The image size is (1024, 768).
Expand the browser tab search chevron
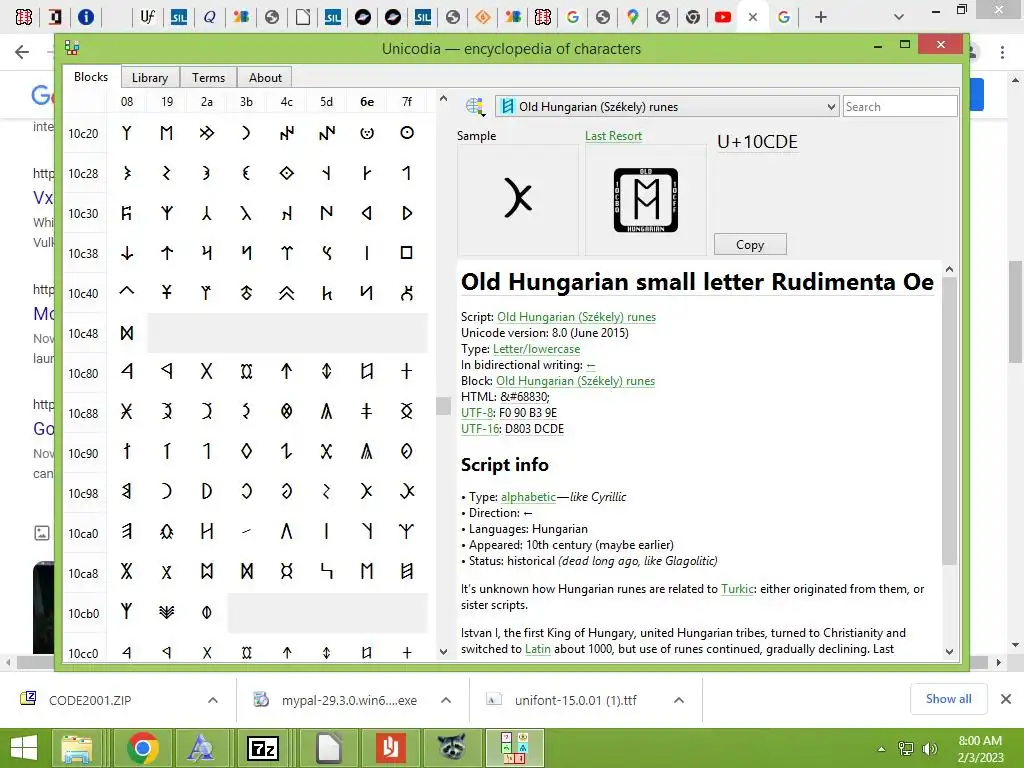899,17
